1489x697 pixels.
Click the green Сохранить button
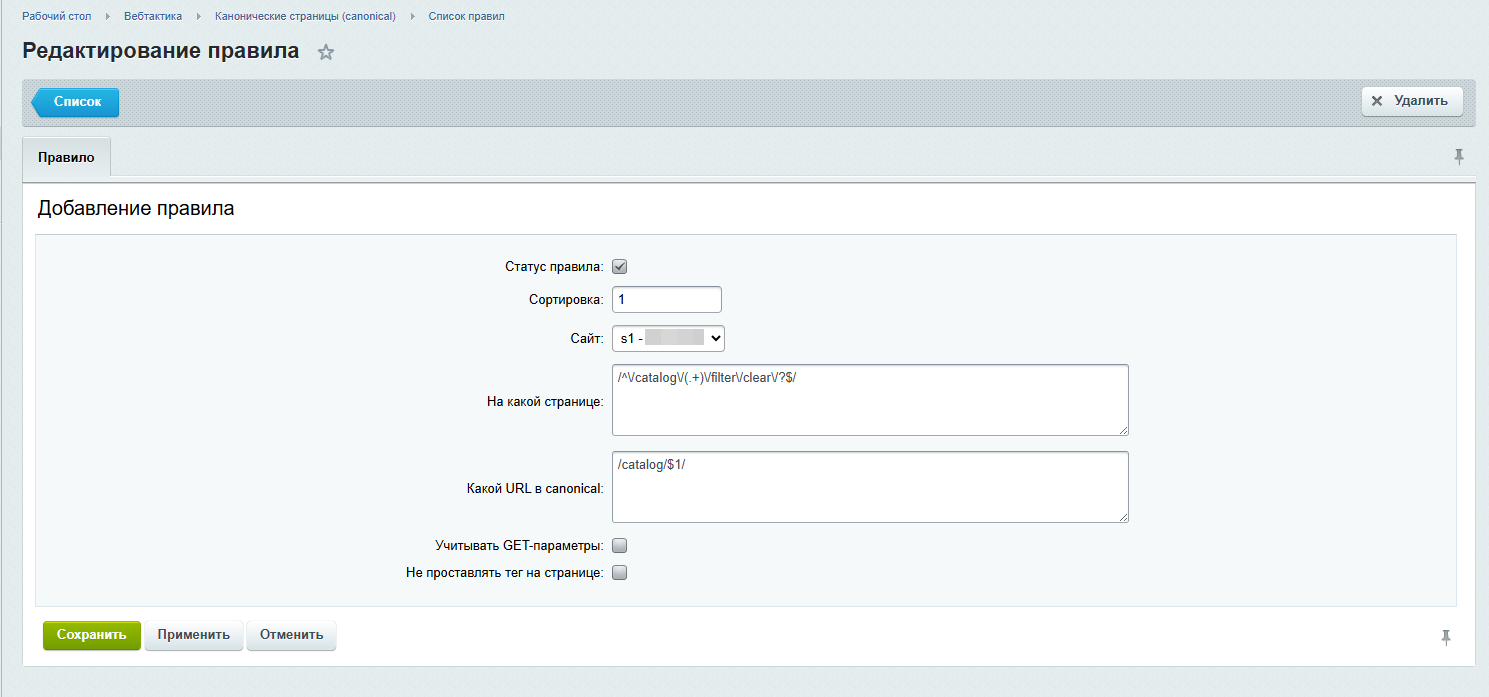(x=91, y=635)
